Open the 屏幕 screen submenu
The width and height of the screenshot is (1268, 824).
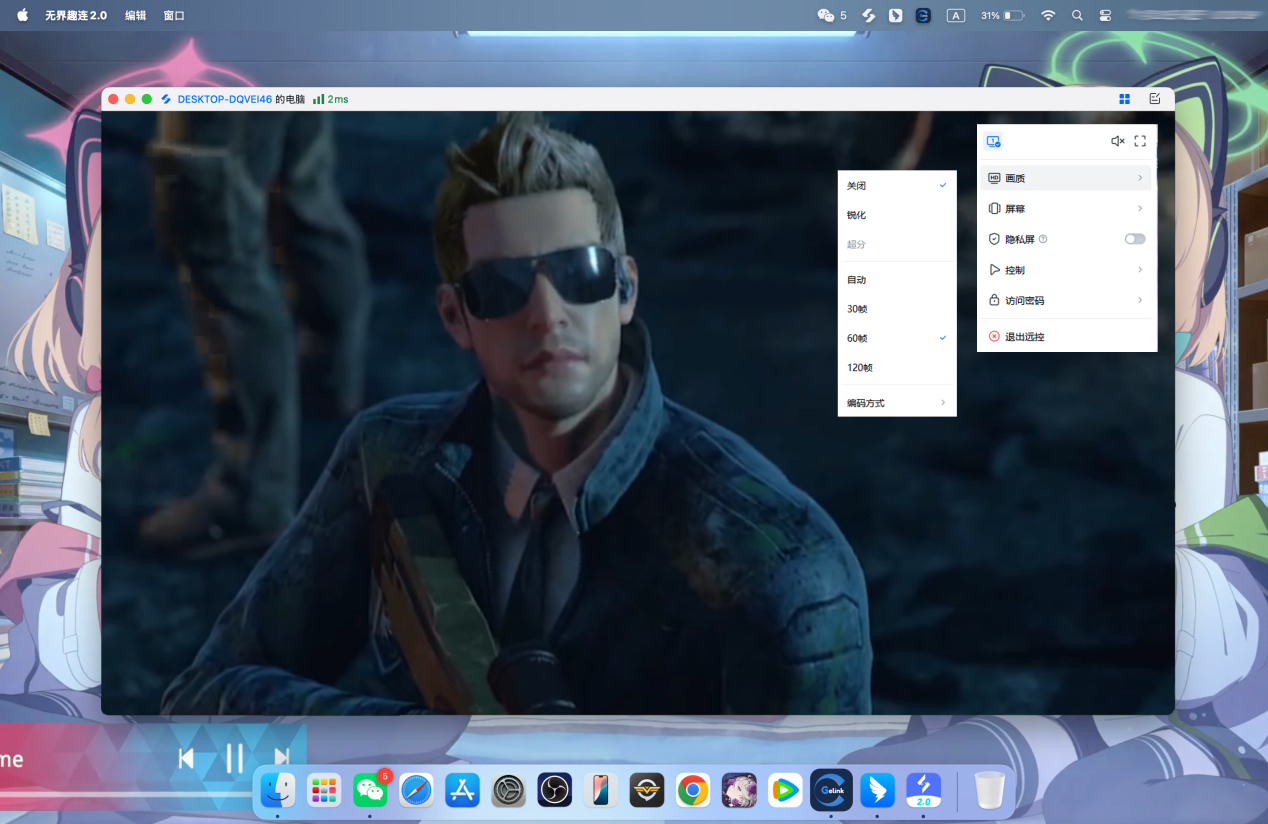pos(1066,209)
